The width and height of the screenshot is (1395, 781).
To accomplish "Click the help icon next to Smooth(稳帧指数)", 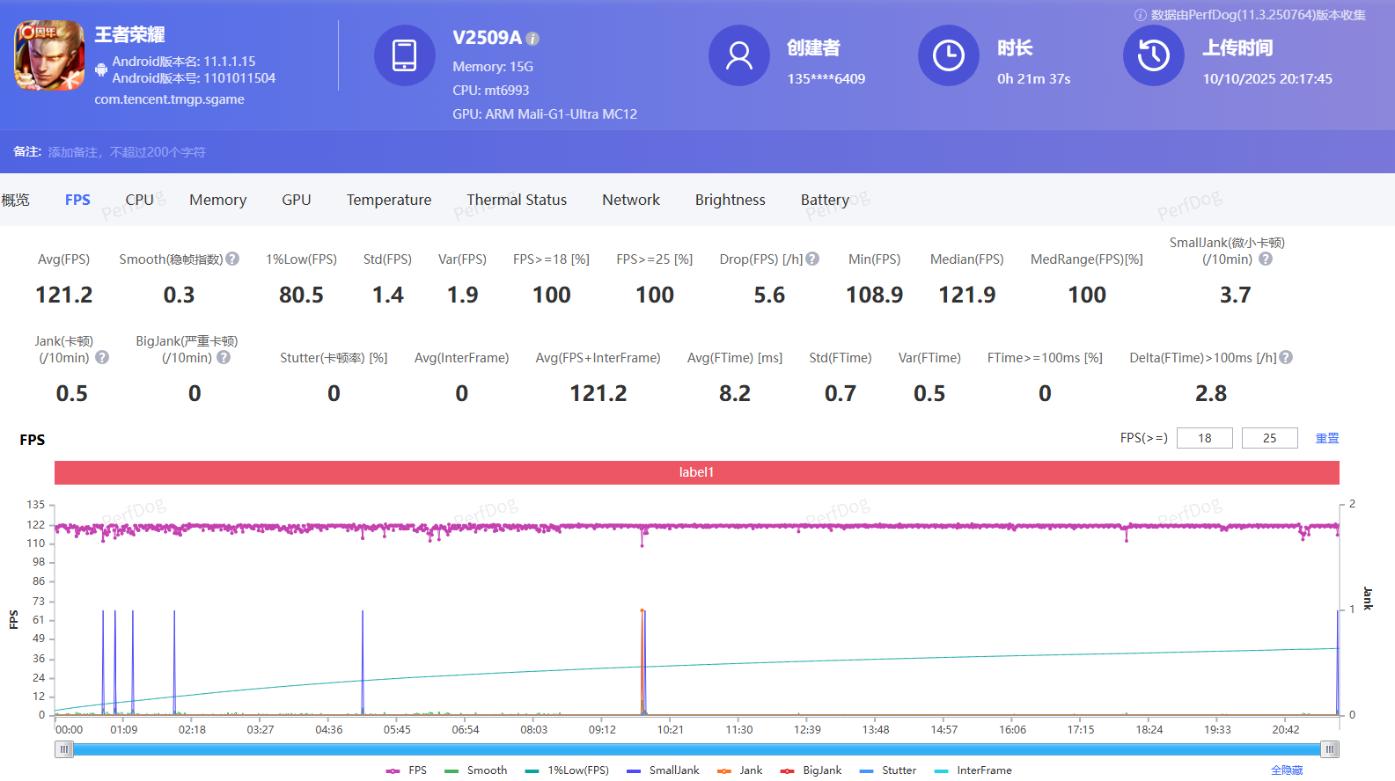I will [x=233, y=259].
